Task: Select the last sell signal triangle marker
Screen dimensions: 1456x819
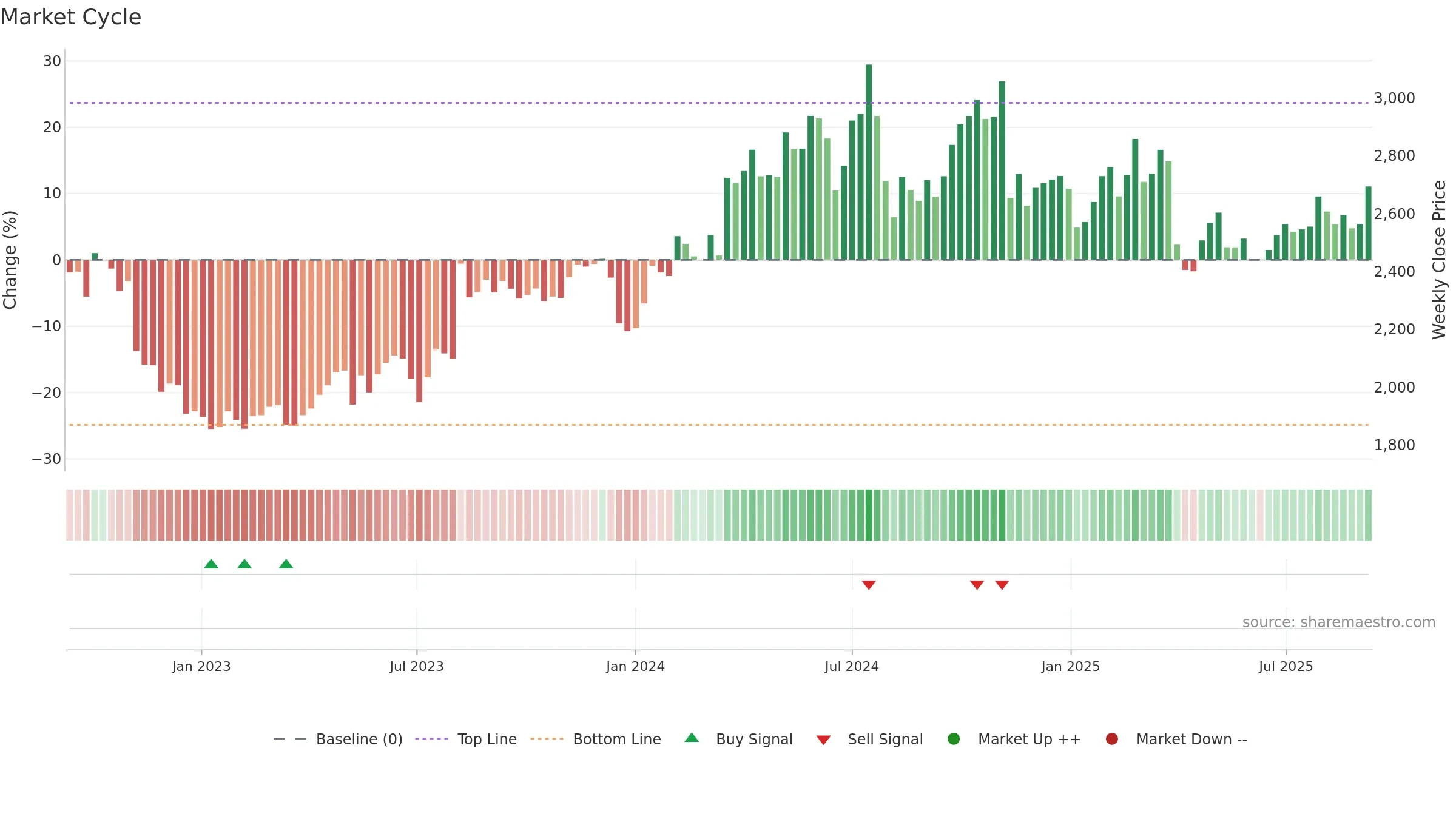Action: click(x=1002, y=585)
